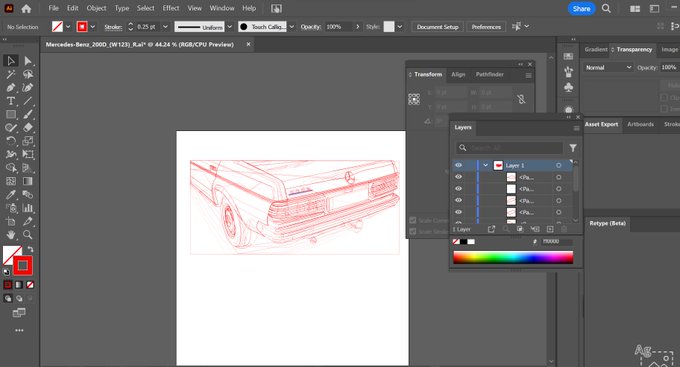
Task: Pick the Eraser tool
Action: pyautogui.click(x=28, y=128)
